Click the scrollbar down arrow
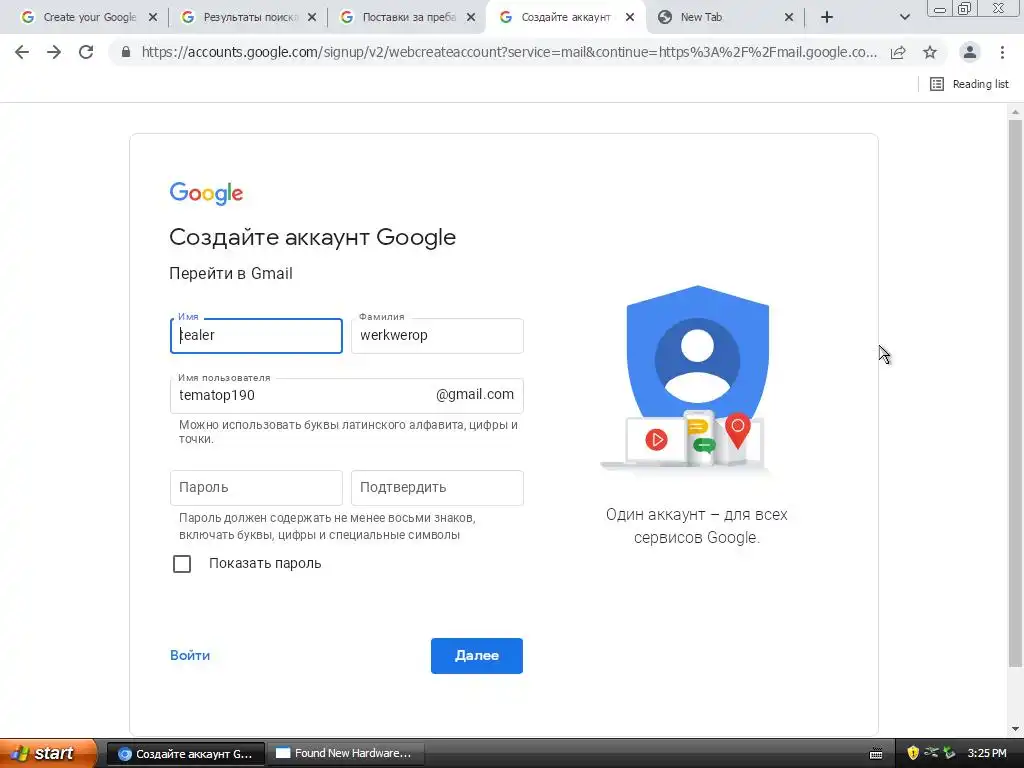This screenshot has height=768, width=1024. pos(1015,729)
